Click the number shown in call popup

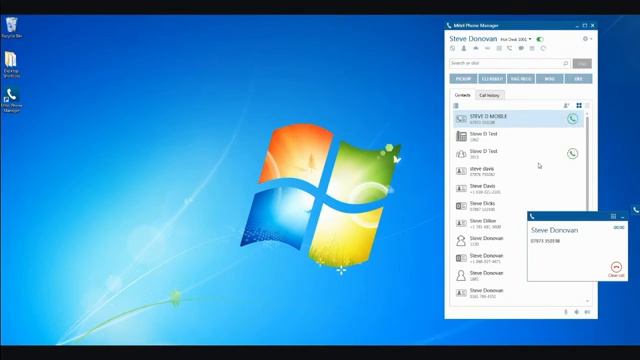click(545, 241)
